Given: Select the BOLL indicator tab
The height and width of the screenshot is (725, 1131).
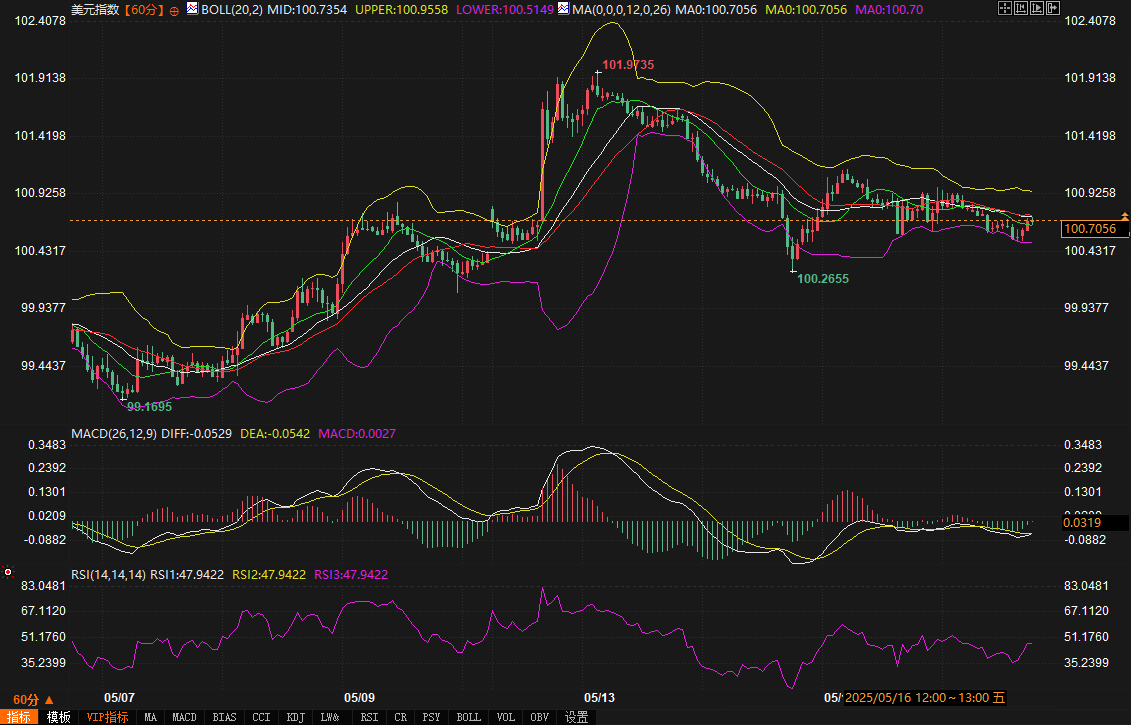Looking at the screenshot, I should click(x=469, y=717).
